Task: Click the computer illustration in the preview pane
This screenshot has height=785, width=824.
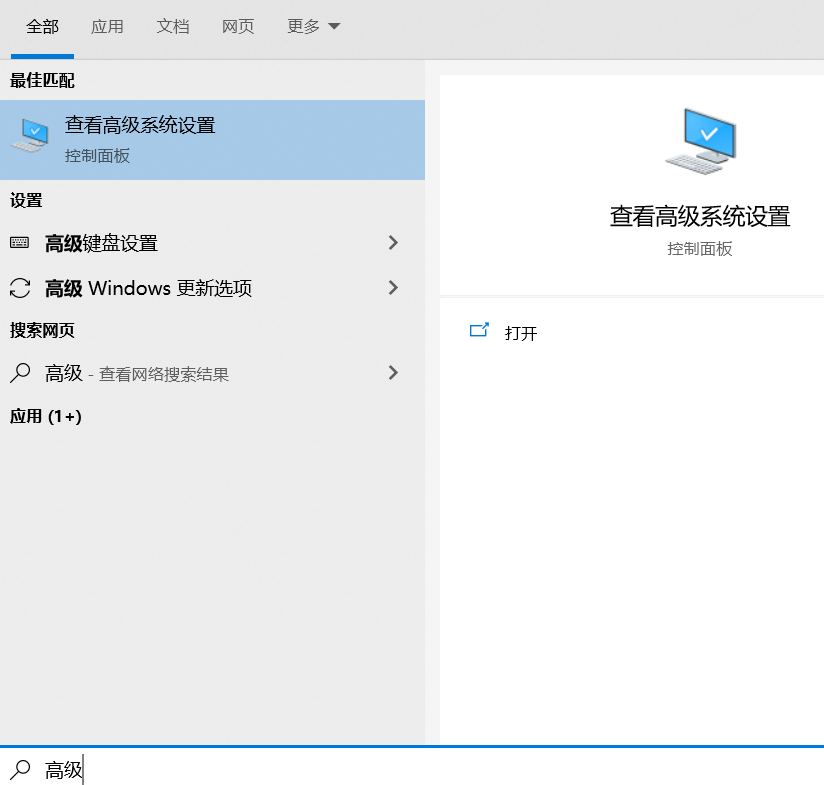Action: click(700, 140)
